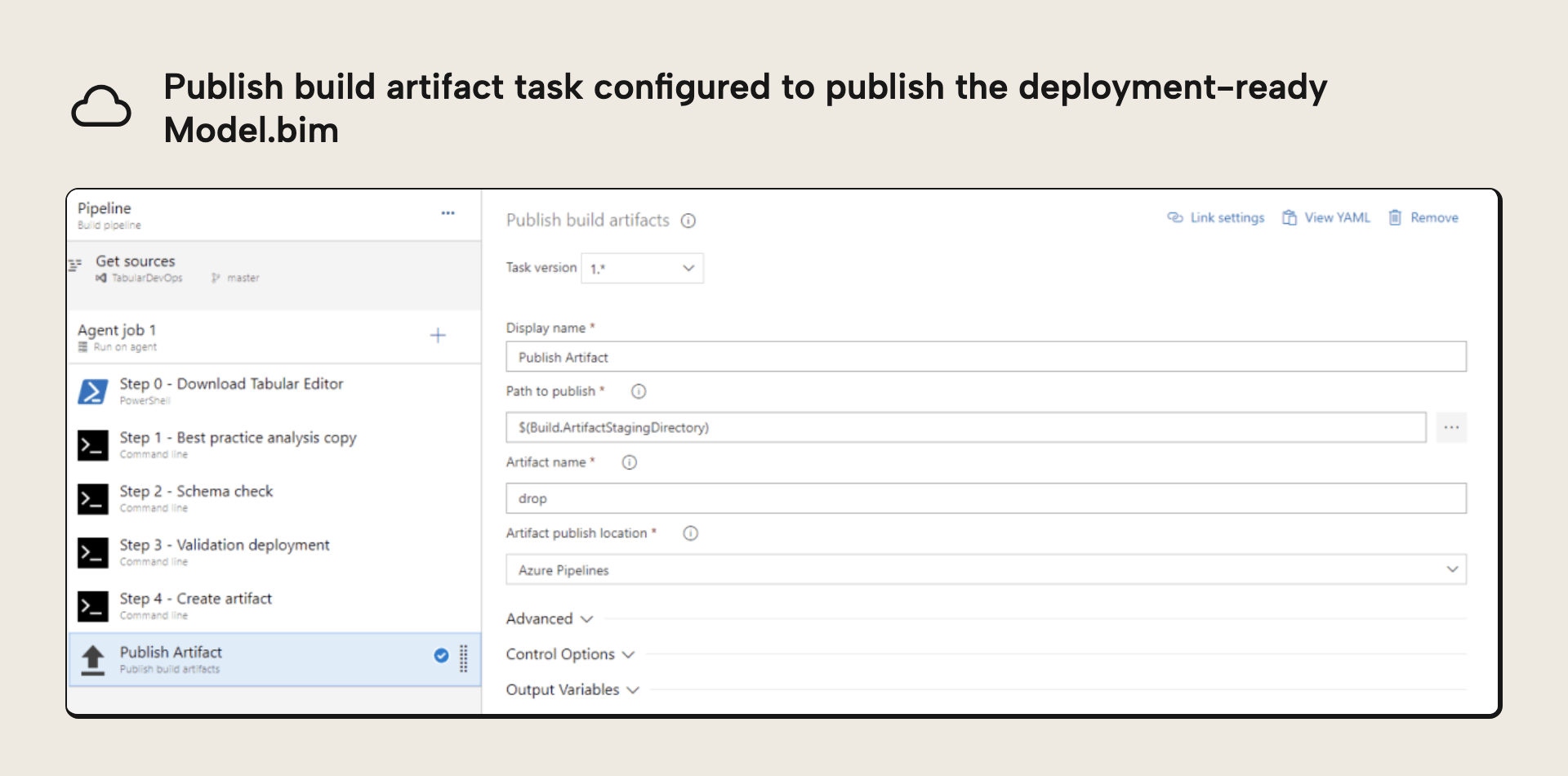Expand the Advanced section
This screenshot has height=776, width=1568.
pyautogui.click(x=549, y=619)
